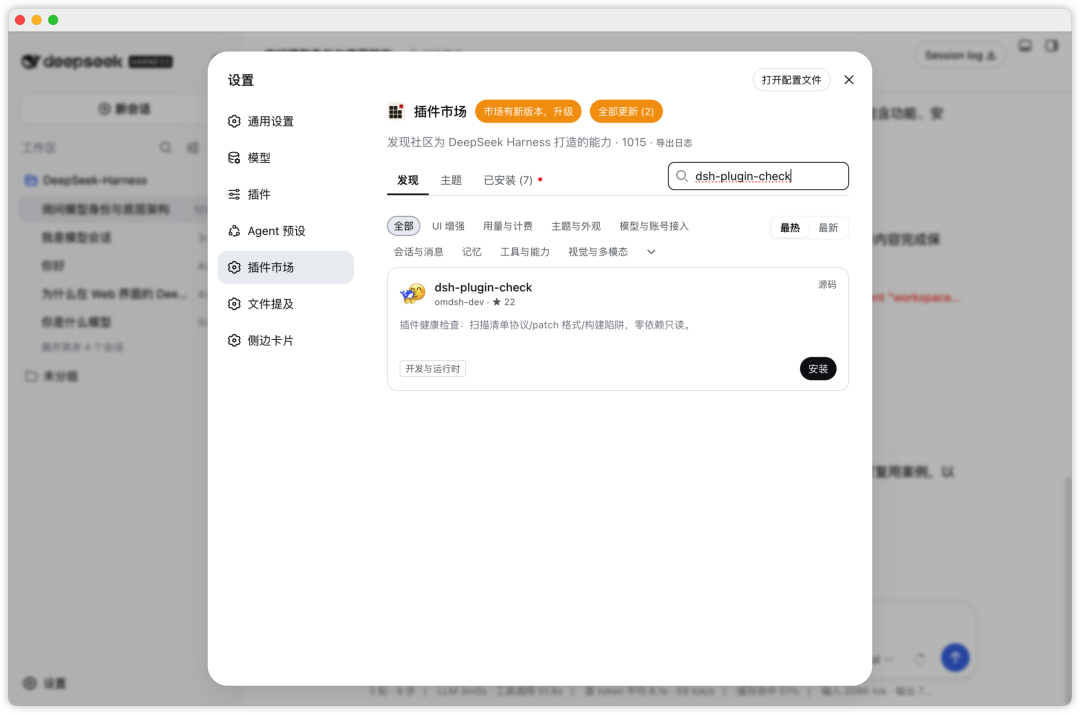This screenshot has width=1080, height=714.
Task: Click the dsh-plugin-check emoji avatar
Action: click(413, 294)
